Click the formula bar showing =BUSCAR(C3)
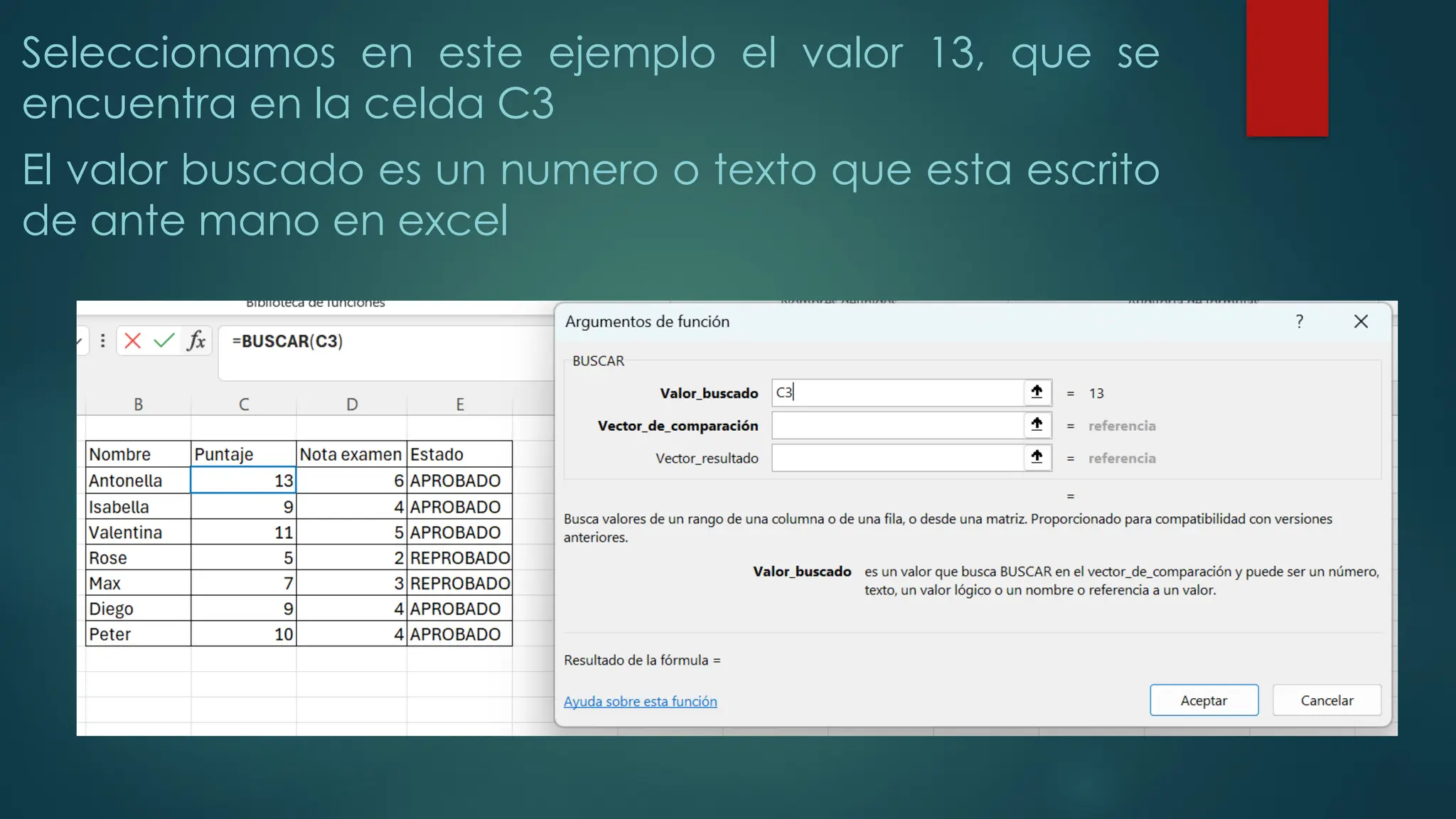1456x819 pixels. pos(387,353)
